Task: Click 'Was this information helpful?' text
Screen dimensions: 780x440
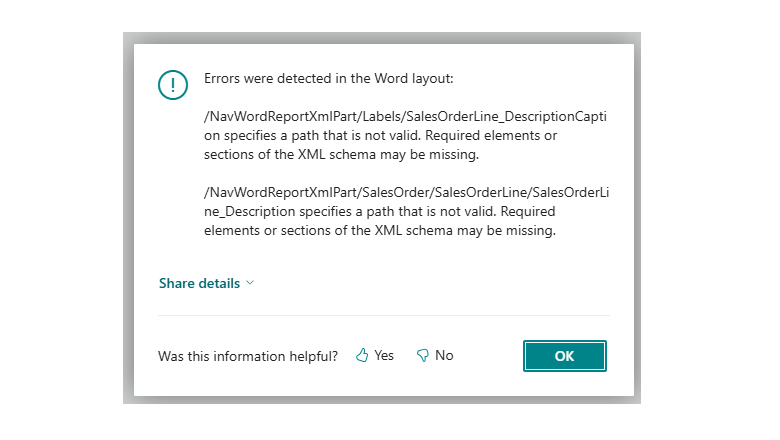Action: pos(248,356)
